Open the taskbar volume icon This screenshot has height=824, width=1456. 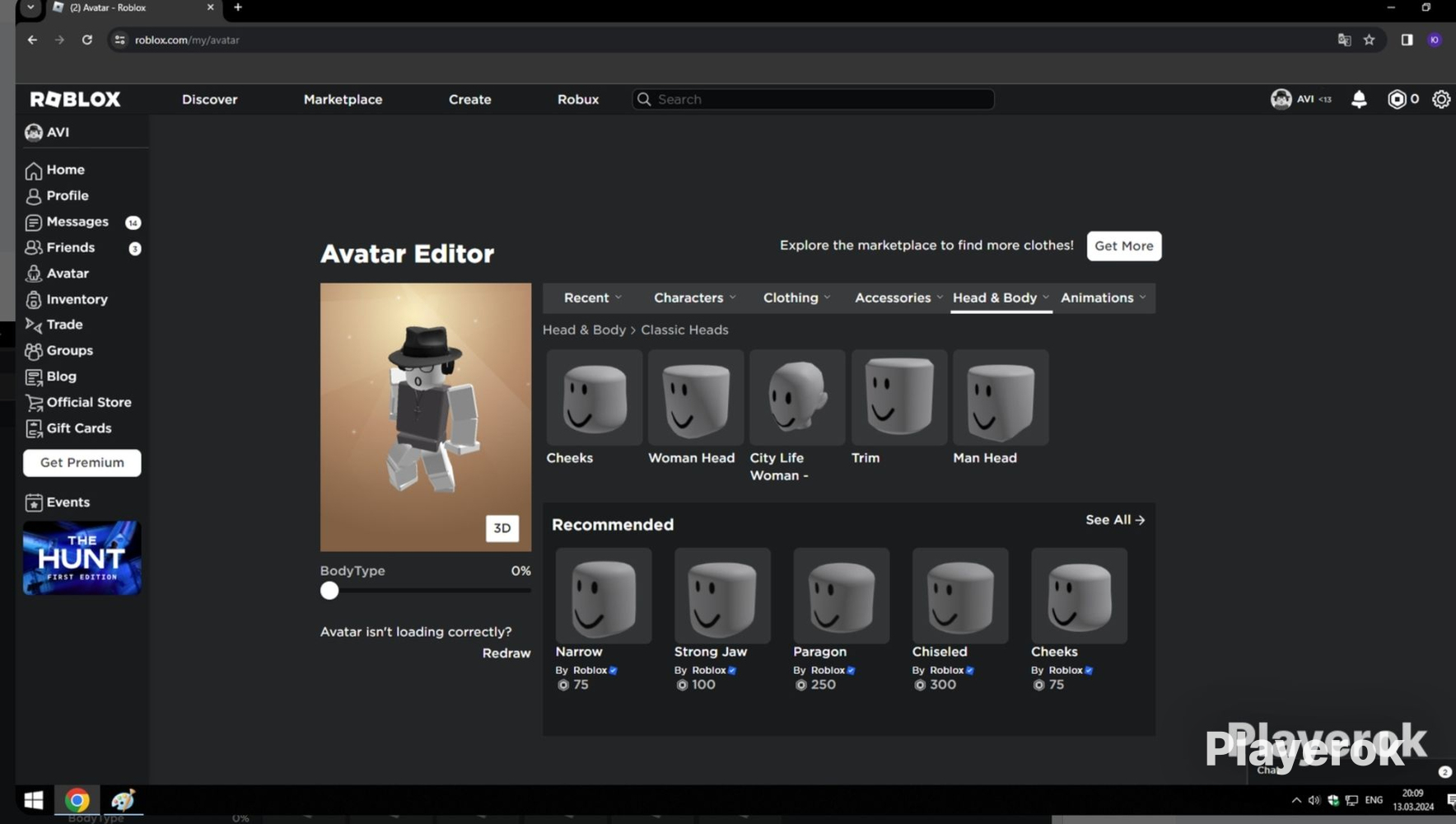(1314, 800)
